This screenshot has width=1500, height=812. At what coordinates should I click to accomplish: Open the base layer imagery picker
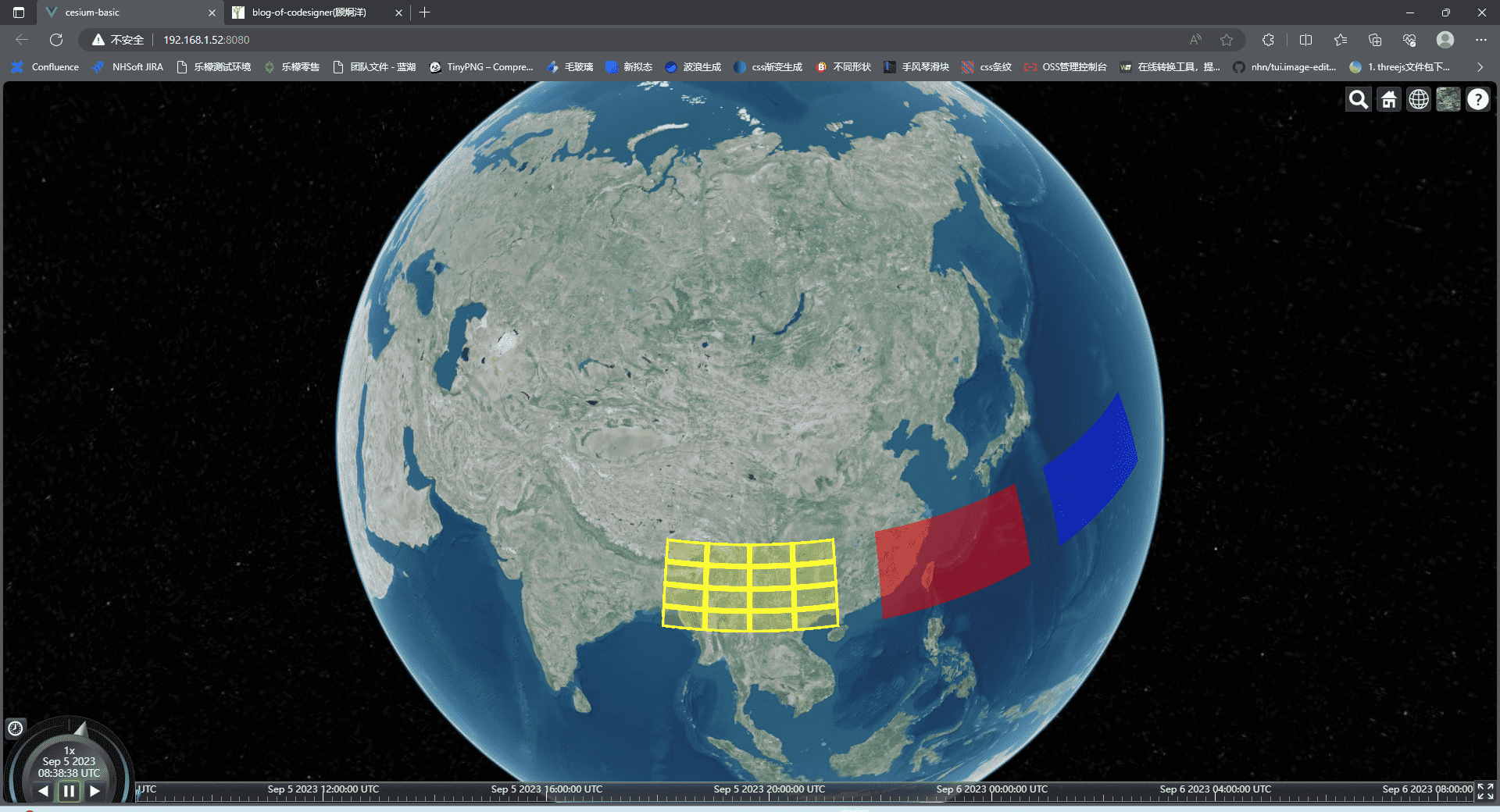[x=1448, y=99]
